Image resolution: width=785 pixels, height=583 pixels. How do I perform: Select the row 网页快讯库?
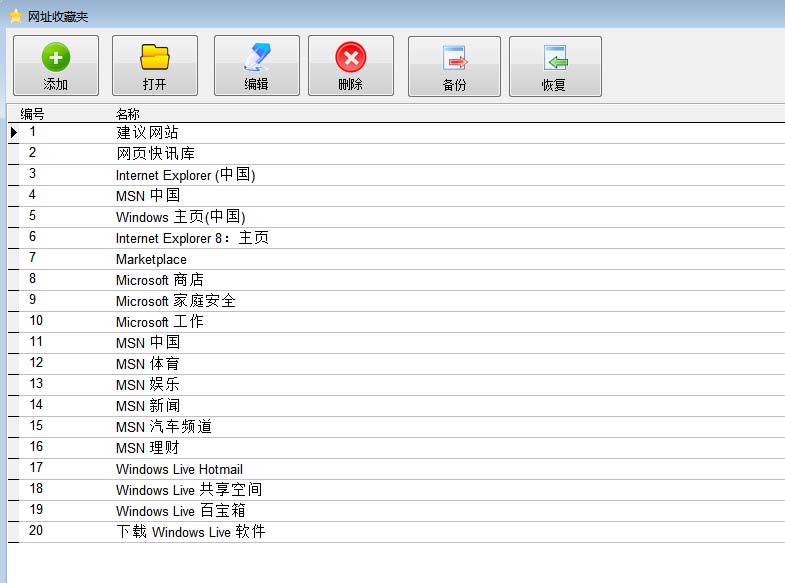[396, 154]
